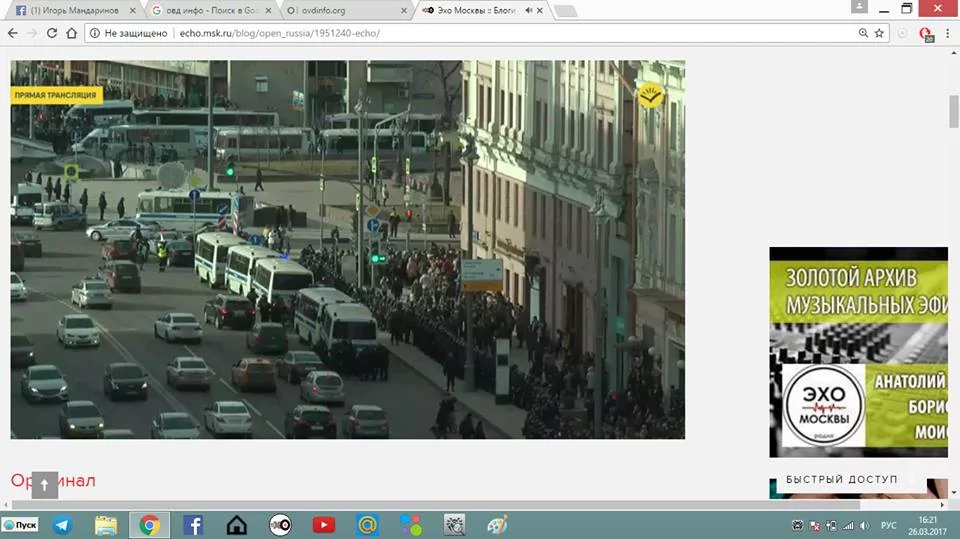Open the Chrome three-dot menu
The image size is (960, 539).
pos(947,33)
